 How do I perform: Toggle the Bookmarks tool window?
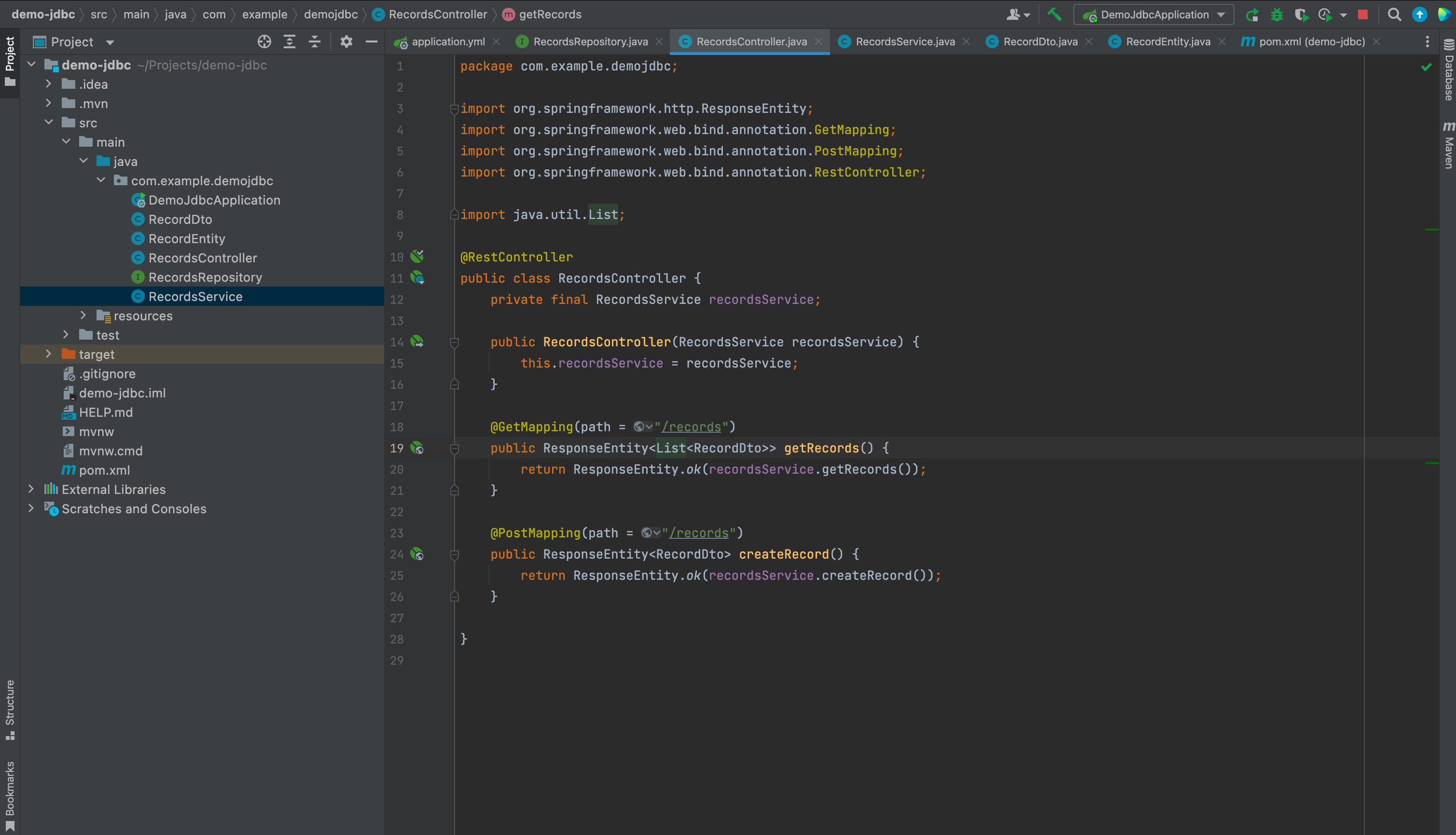[x=10, y=795]
